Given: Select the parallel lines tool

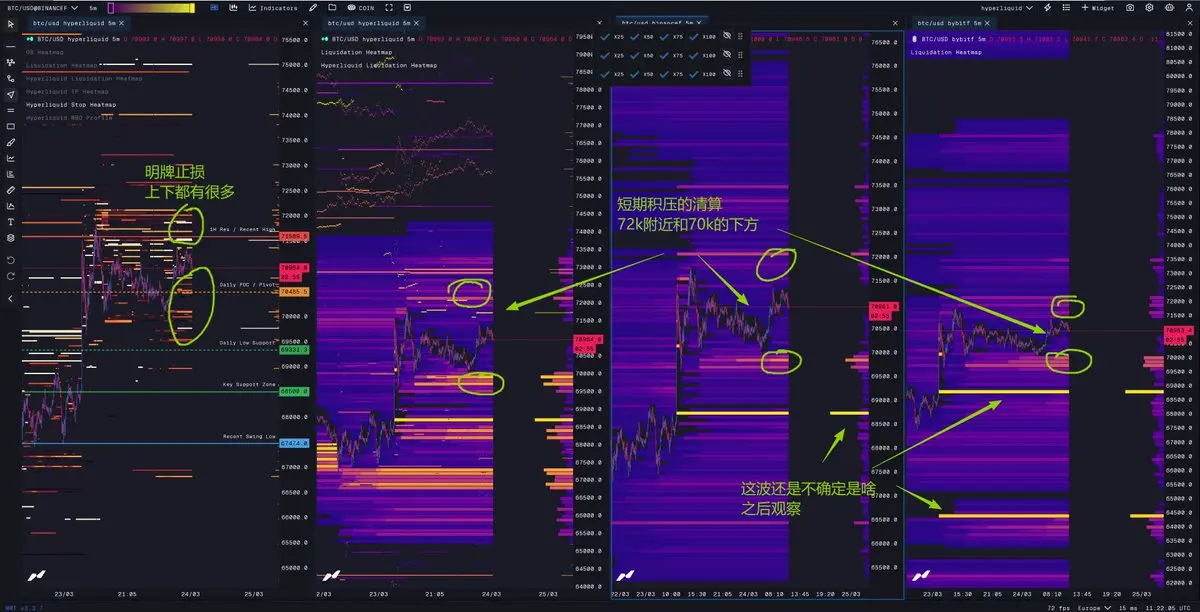Looking at the screenshot, I should [11, 110].
